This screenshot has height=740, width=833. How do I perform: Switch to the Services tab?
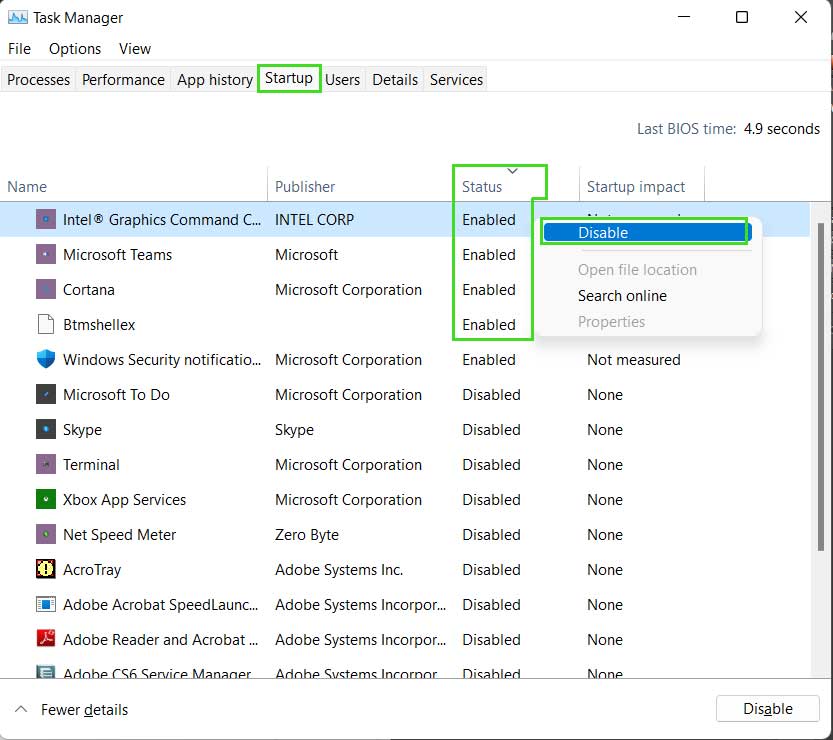click(456, 80)
